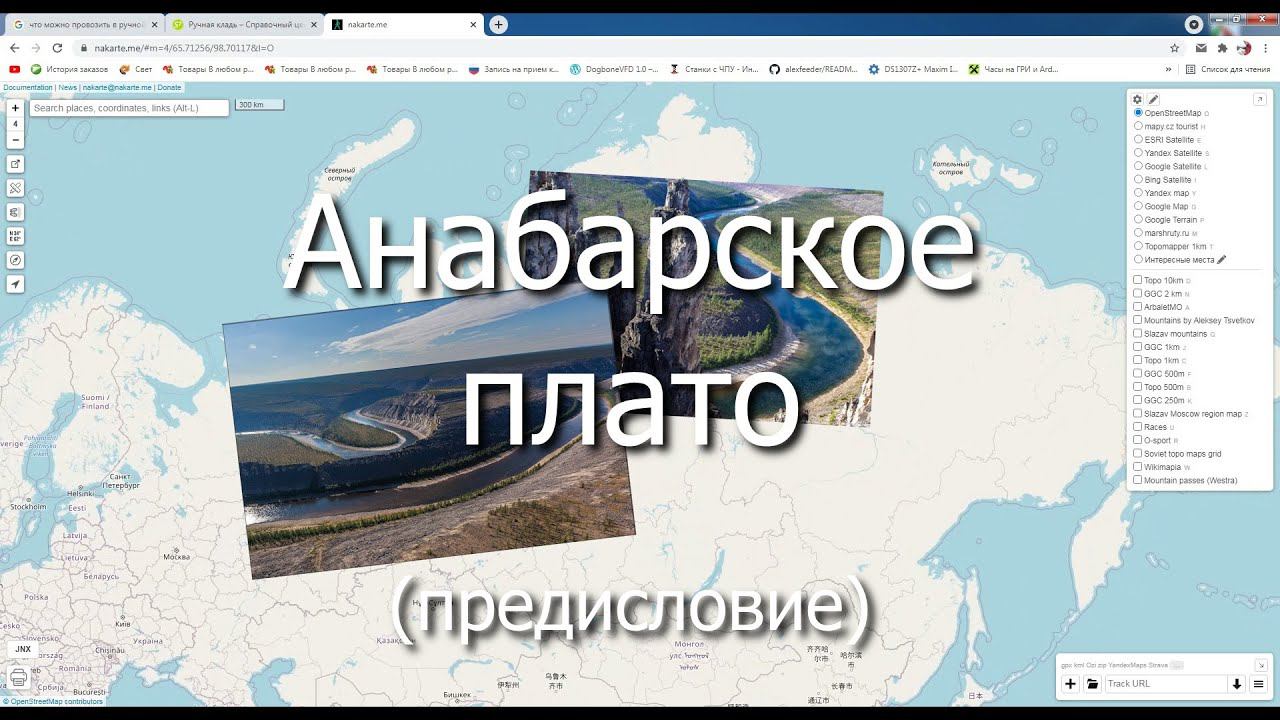1280x720 pixels.
Task: Enable Wikimapia overlay
Action: [x=1137, y=467]
